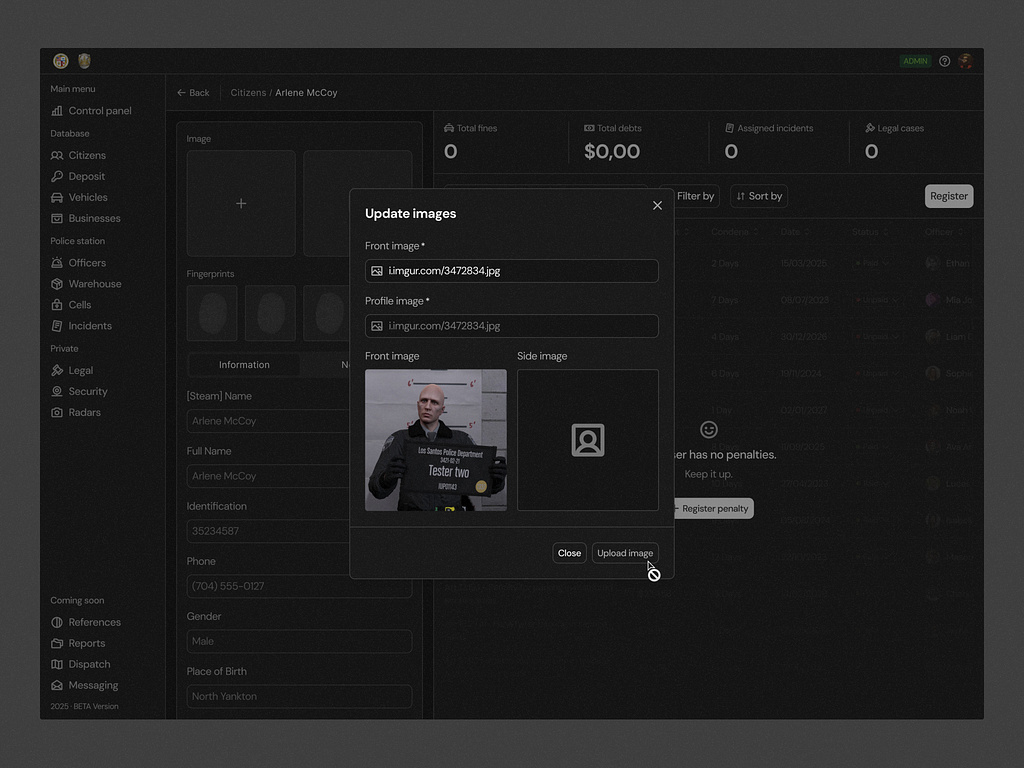Open the Incidents document icon
1024x768 pixels.
click(59, 325)
